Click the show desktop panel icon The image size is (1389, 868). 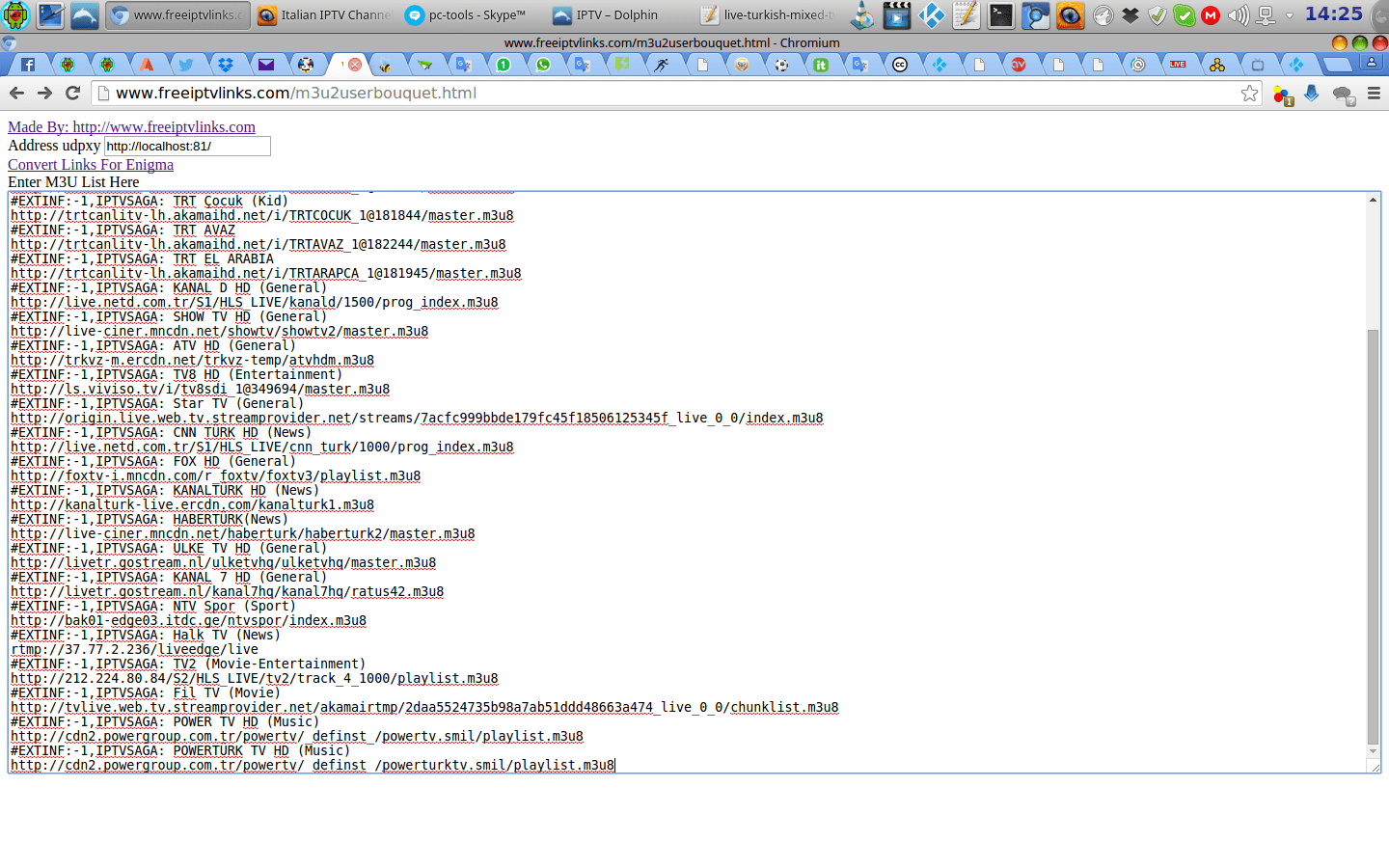pyautogui.click(x=50, y=14)
